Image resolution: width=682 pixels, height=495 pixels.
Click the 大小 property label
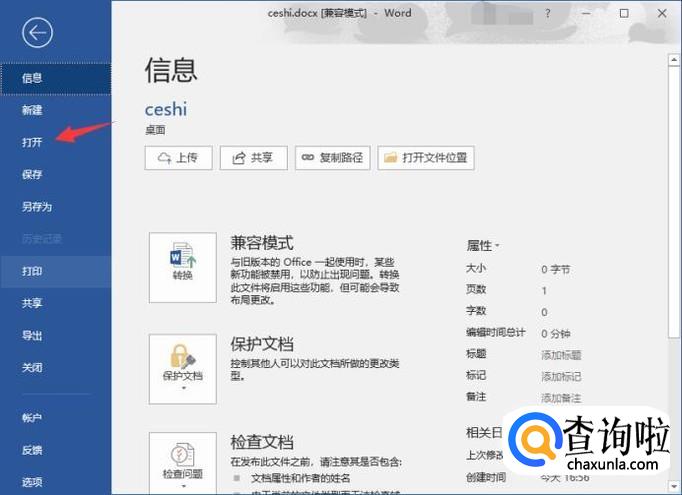[x=476, y=268]
